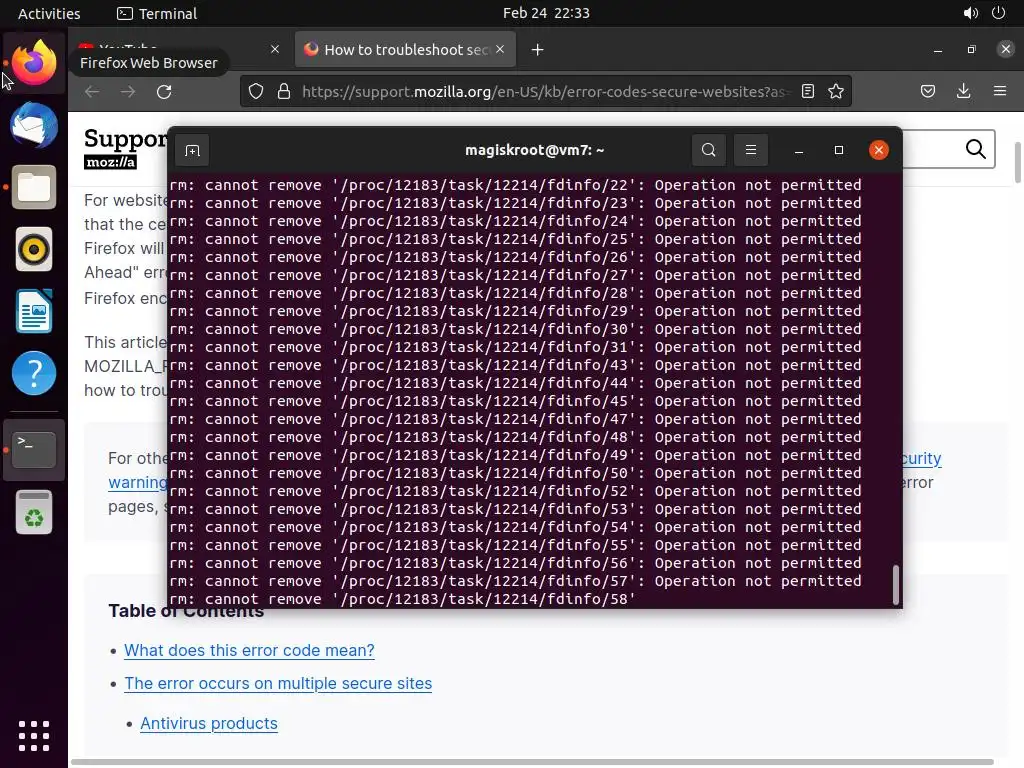The height and width of the screenshot is (768, 1024).
Task: Open Firefox application hamburger menu
Action: [1000, 91]
